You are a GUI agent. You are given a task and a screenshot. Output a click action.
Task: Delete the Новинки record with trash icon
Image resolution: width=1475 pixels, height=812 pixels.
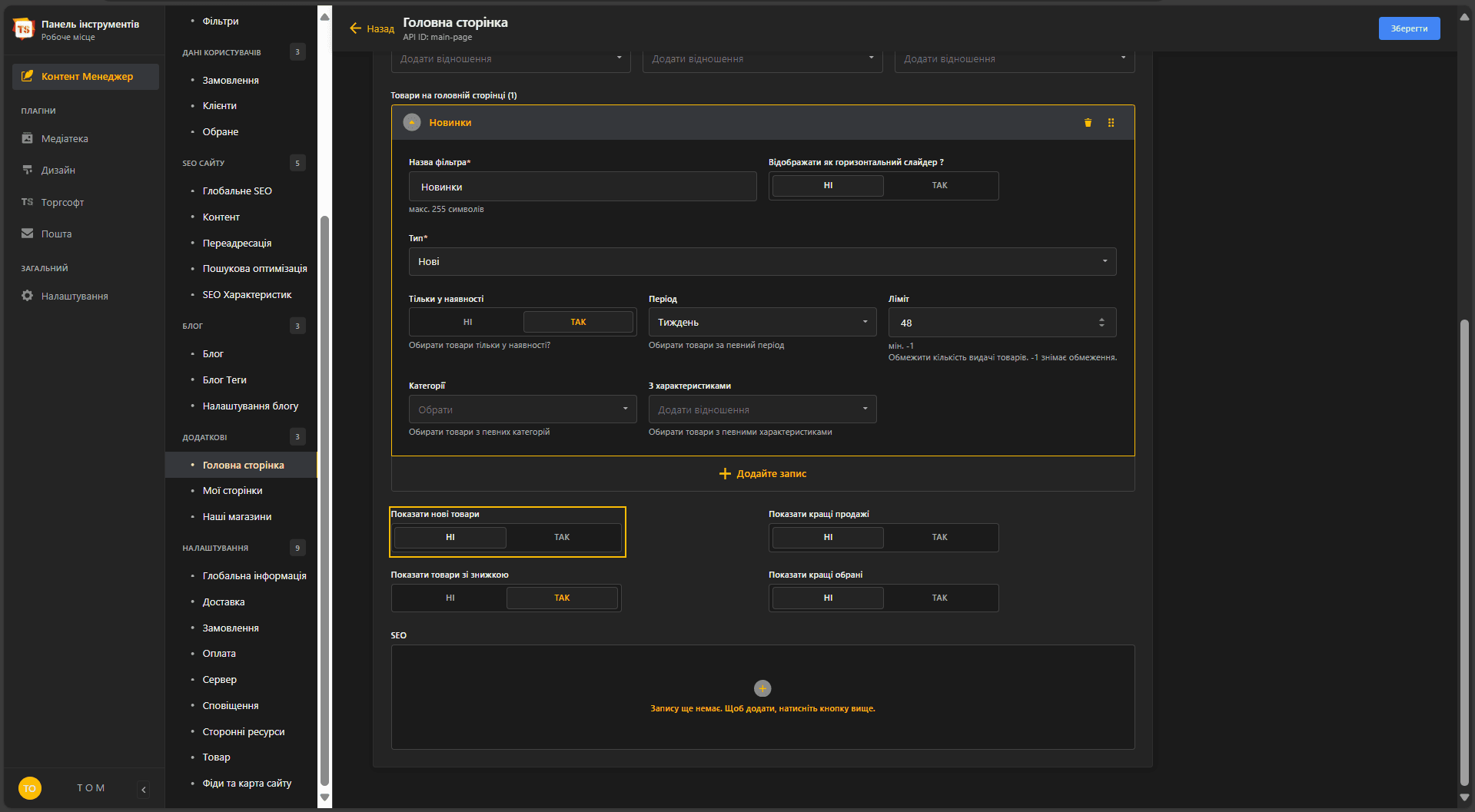[1088, 123]
